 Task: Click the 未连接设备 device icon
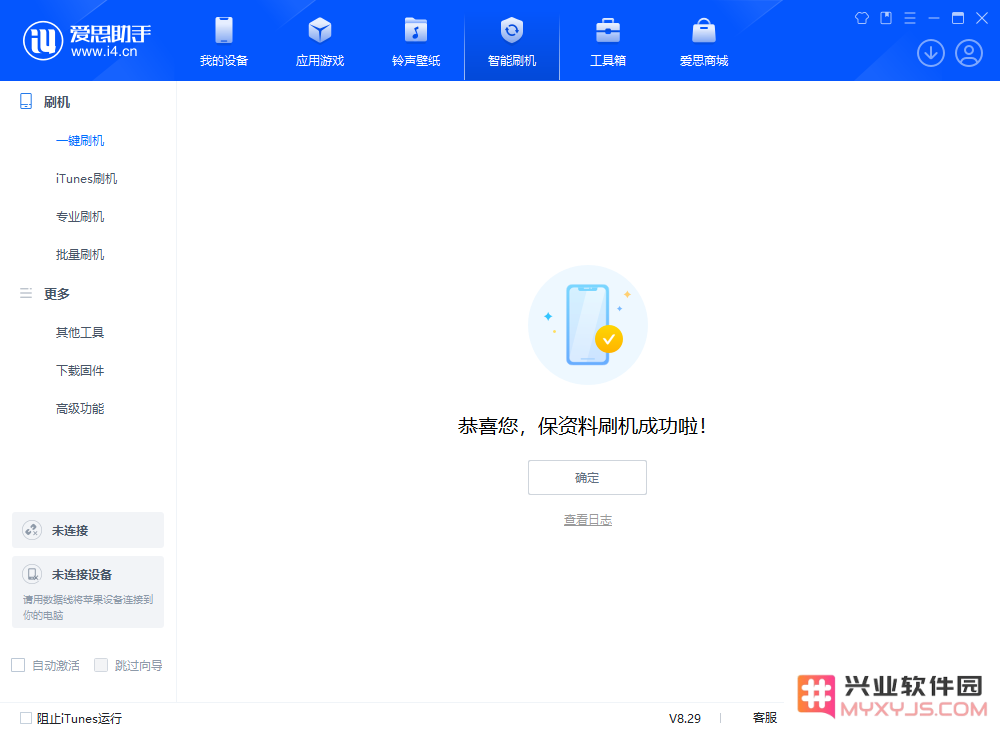click(32, 574)
